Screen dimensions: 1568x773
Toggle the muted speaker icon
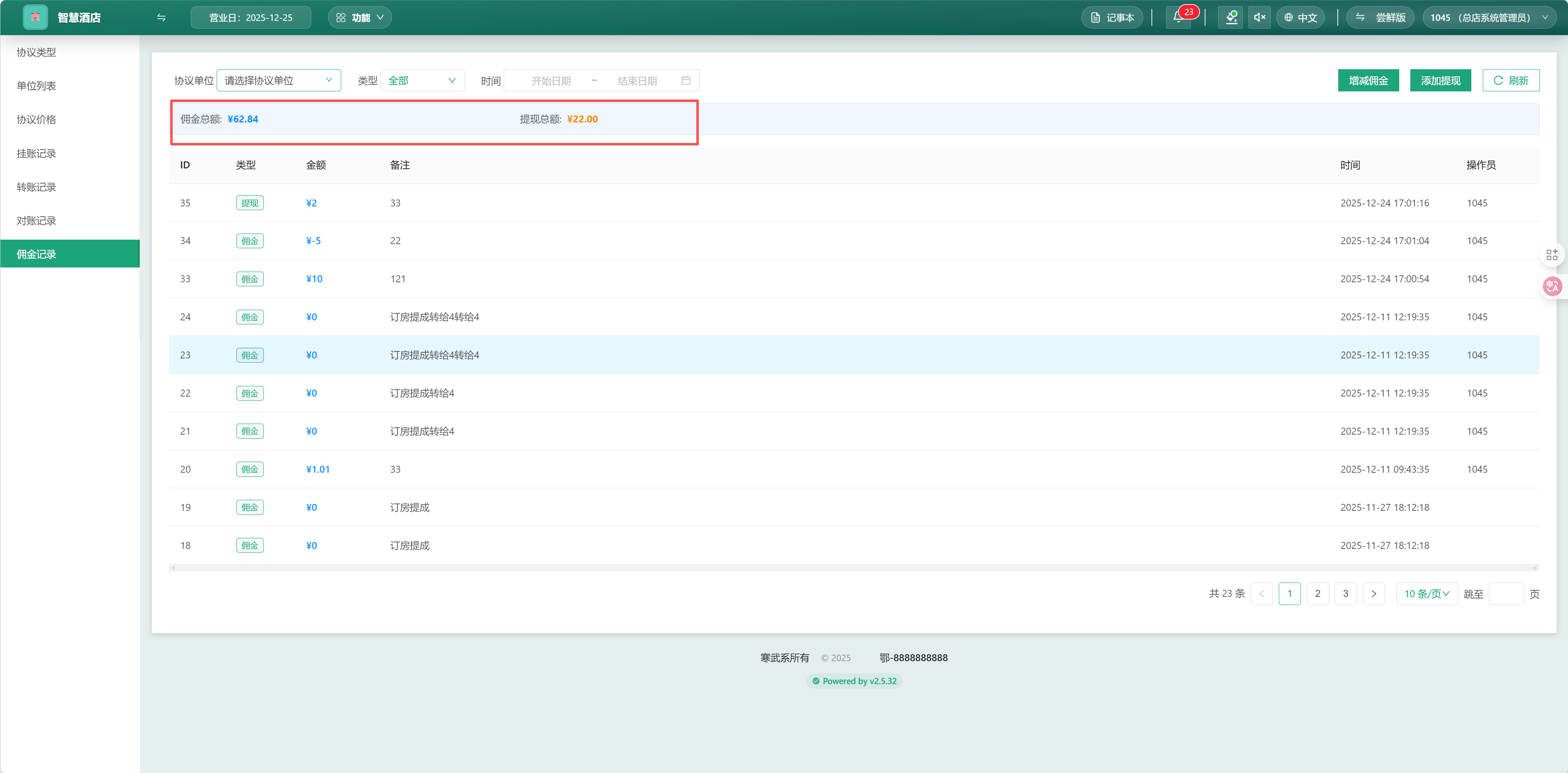click(1260, 17)
